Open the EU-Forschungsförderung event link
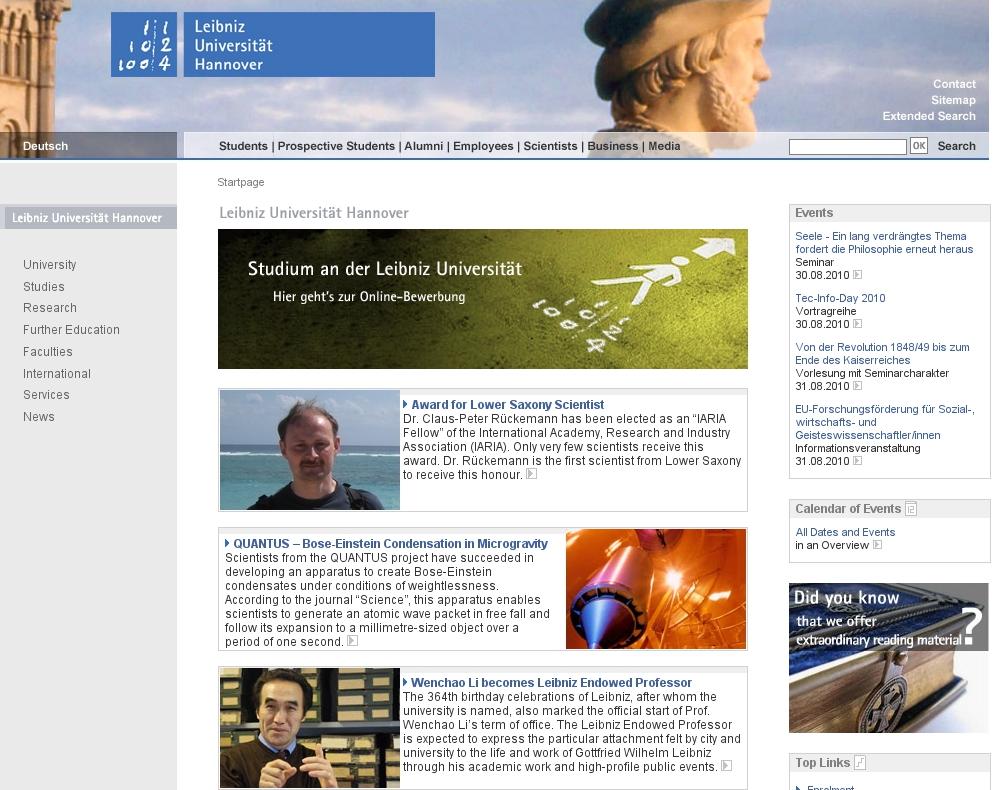 point(885,422)
